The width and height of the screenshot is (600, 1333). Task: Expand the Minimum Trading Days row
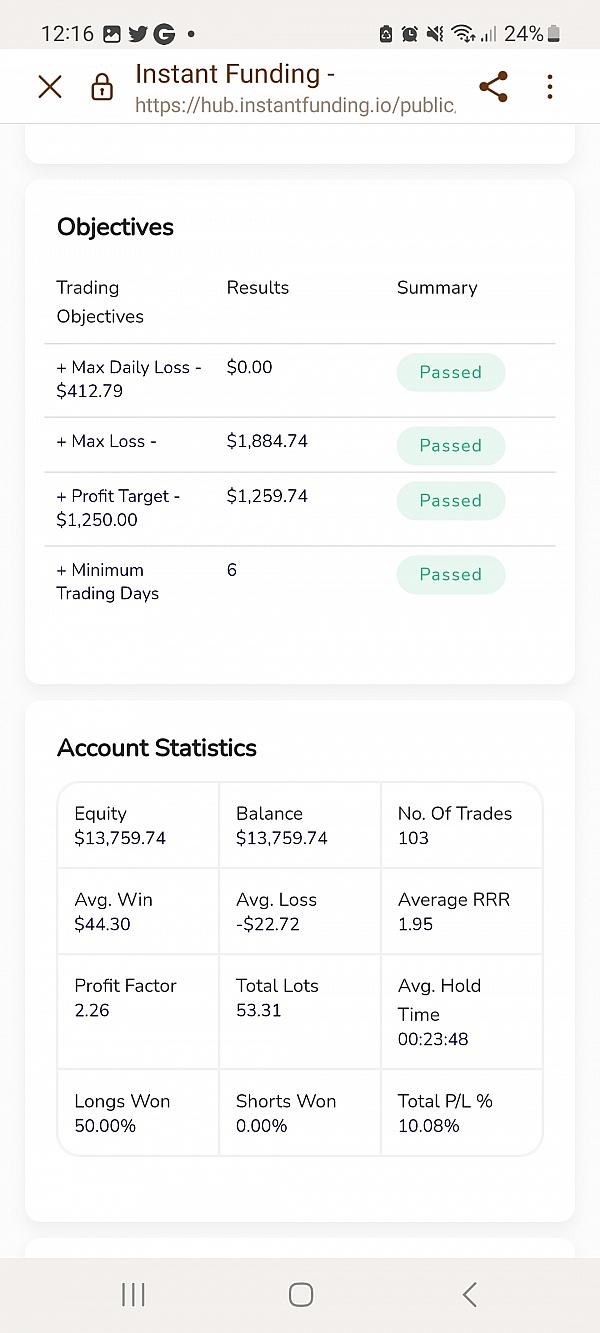107,581
